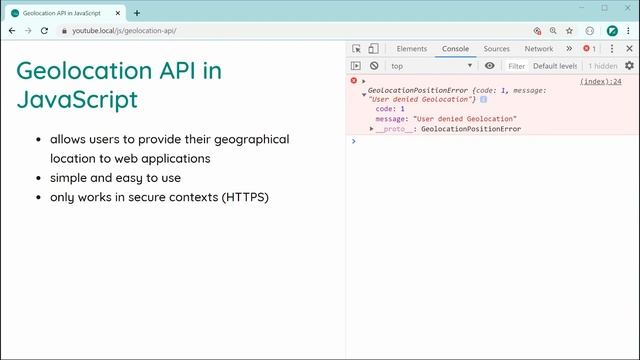Close the DevTools panel

click(629, 49)
